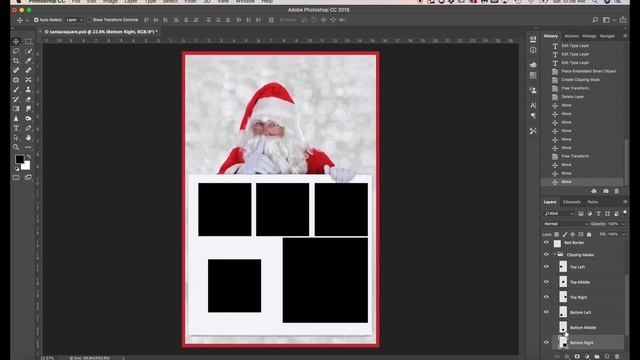Click the white background color swatch
Image resolution: width=640 pixels, height=360 pixels.
[x=27, y=166]
